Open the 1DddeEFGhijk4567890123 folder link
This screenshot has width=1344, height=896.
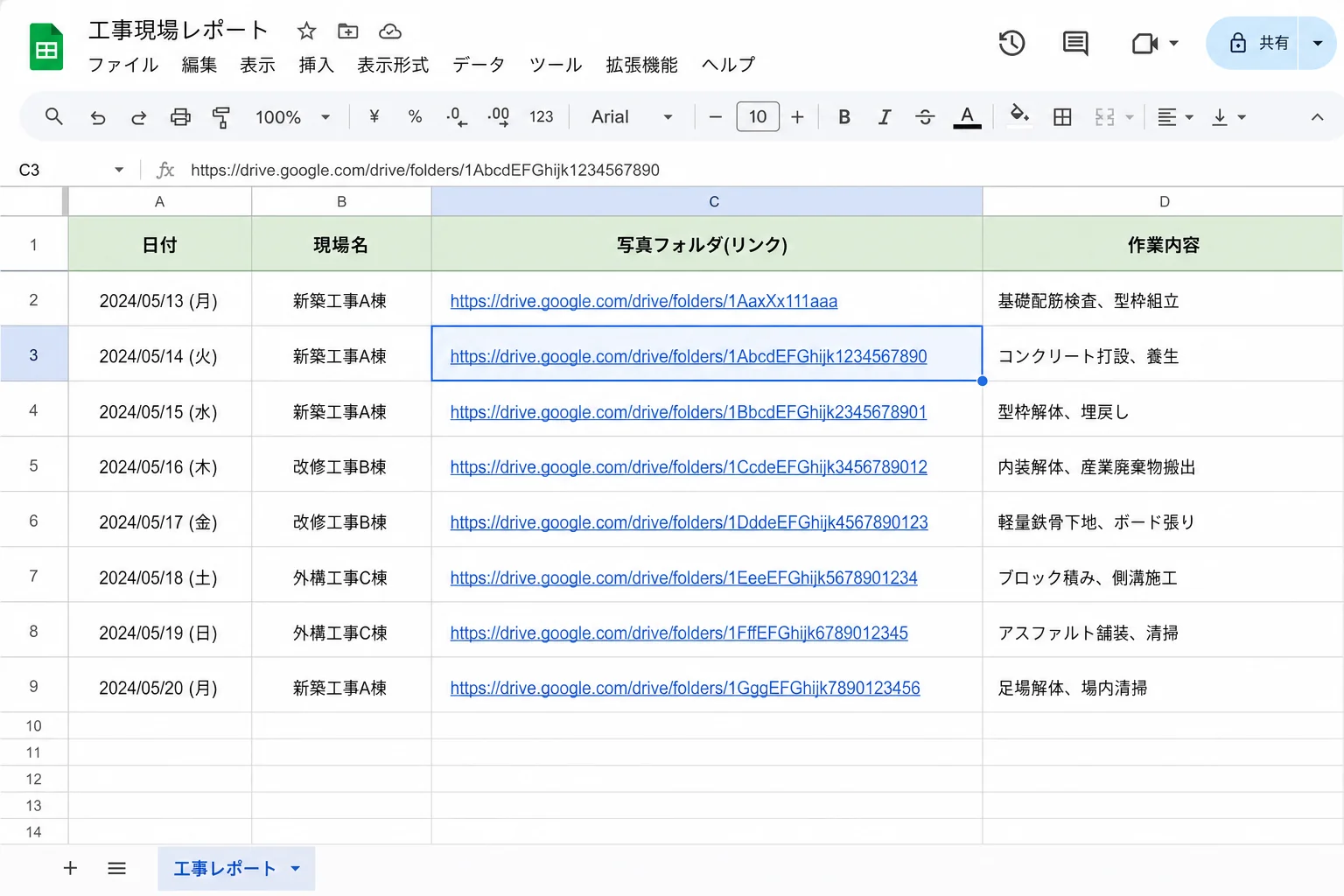(x=689, y=522)
